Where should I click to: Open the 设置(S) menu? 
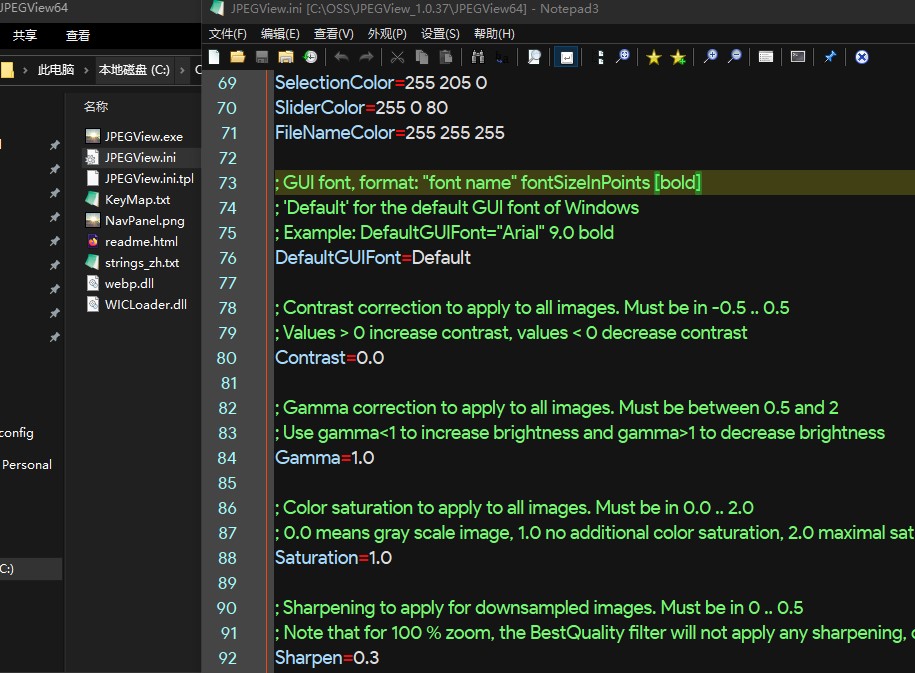point(440,34)
